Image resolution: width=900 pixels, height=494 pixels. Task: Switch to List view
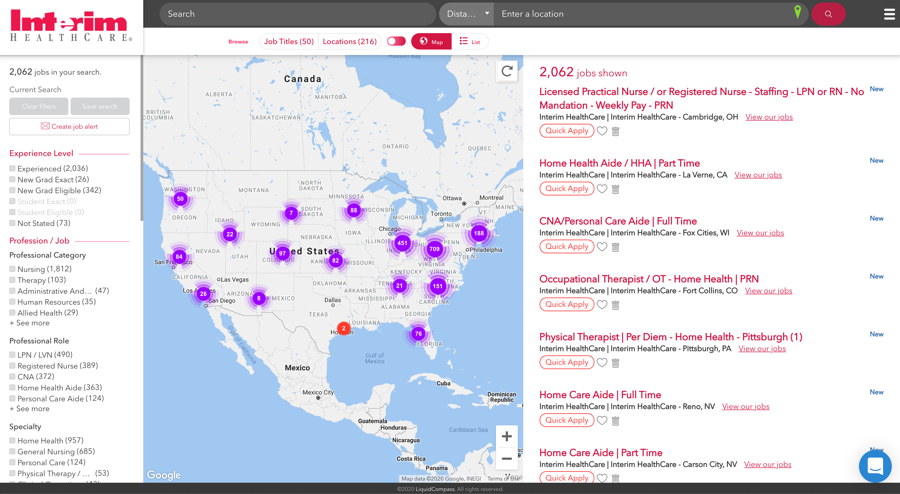point(470,41)
